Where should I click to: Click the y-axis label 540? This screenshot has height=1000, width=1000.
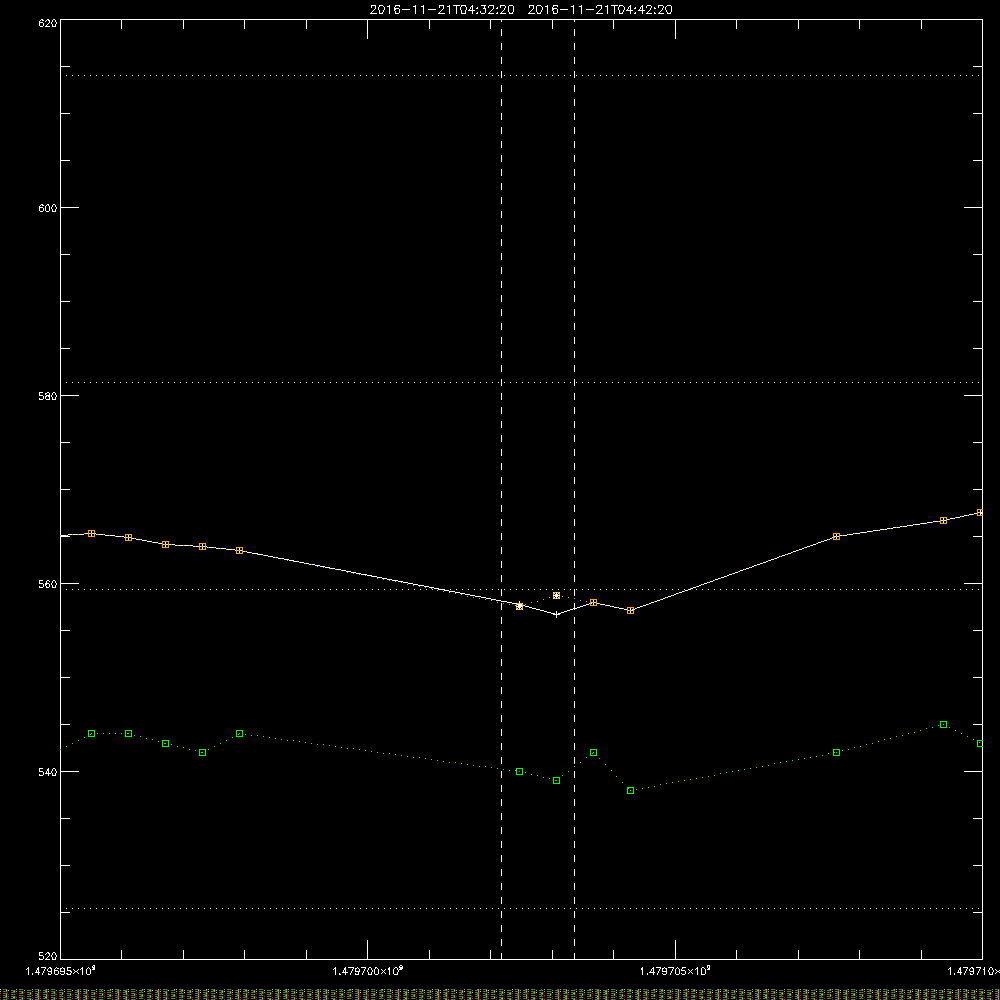[48, 772]
